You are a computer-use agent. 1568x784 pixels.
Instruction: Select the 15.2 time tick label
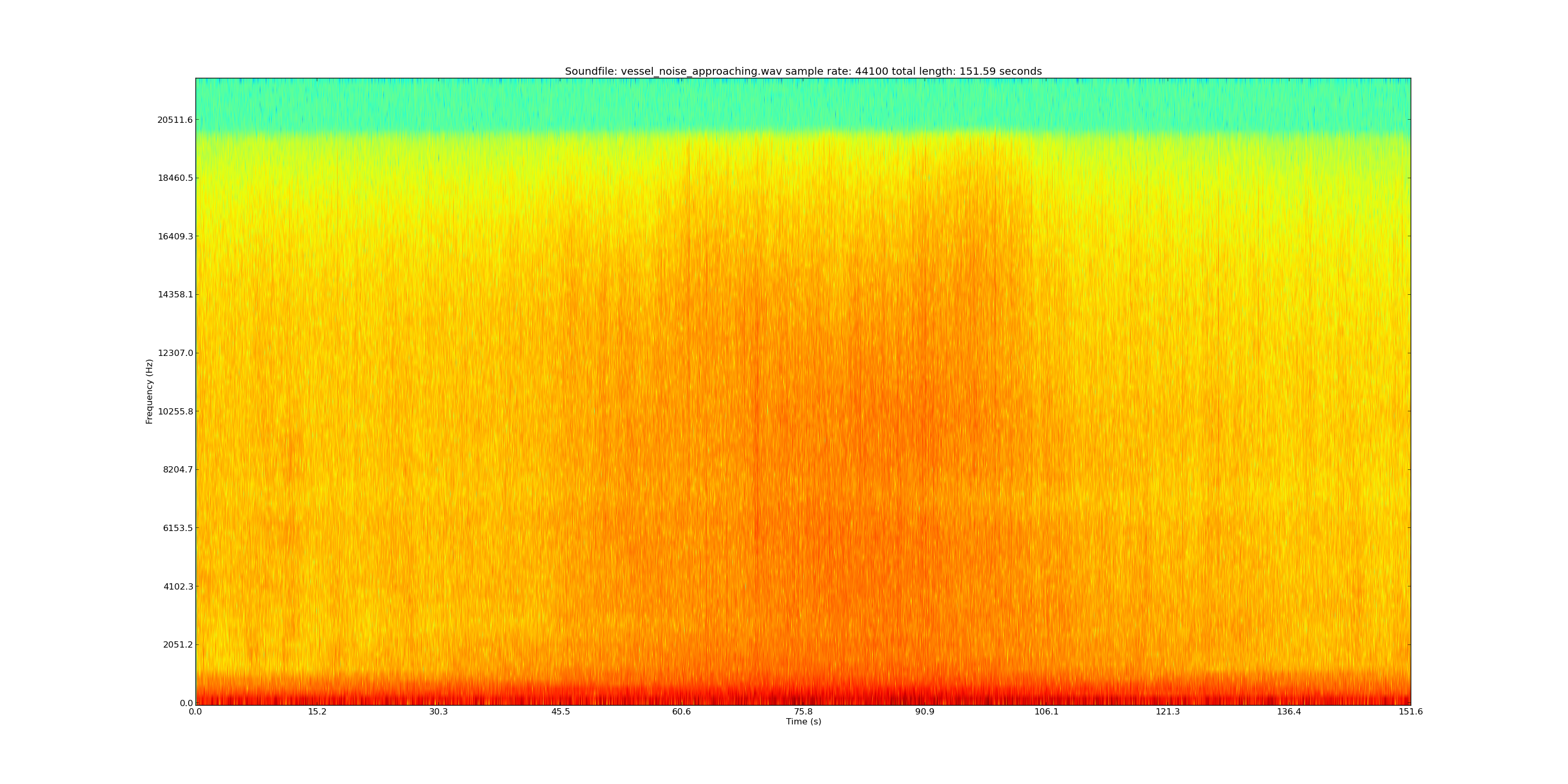coord(317,712)
